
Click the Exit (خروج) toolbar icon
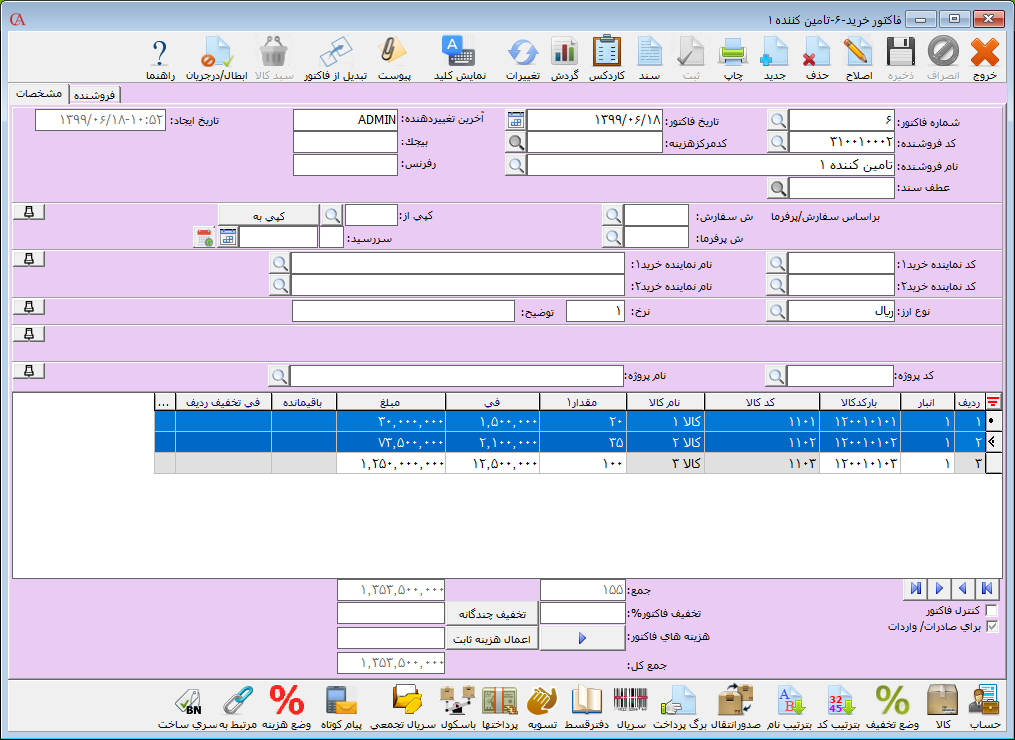[985, 56]
